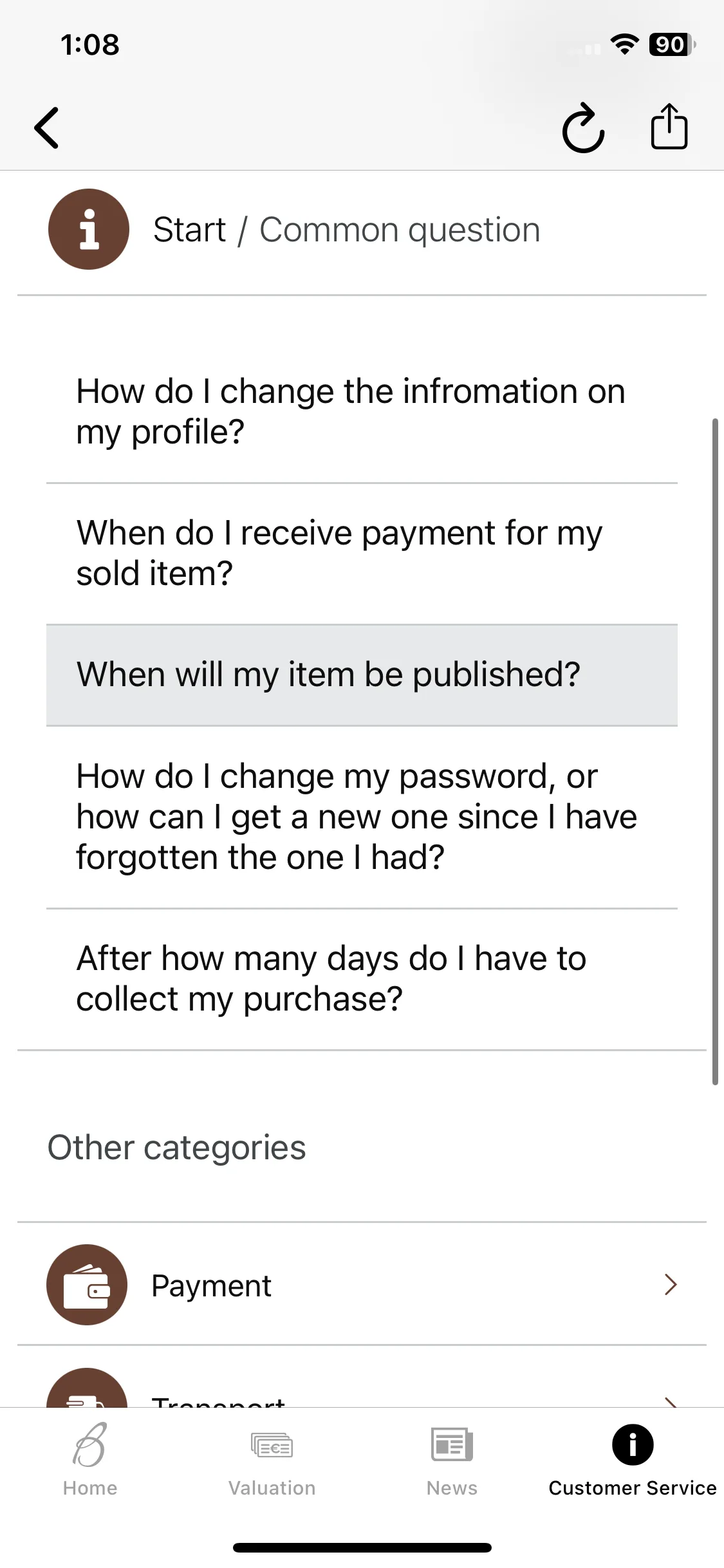Tap the brown info circle icon
724x1568 pixels.
pos(89,229)
